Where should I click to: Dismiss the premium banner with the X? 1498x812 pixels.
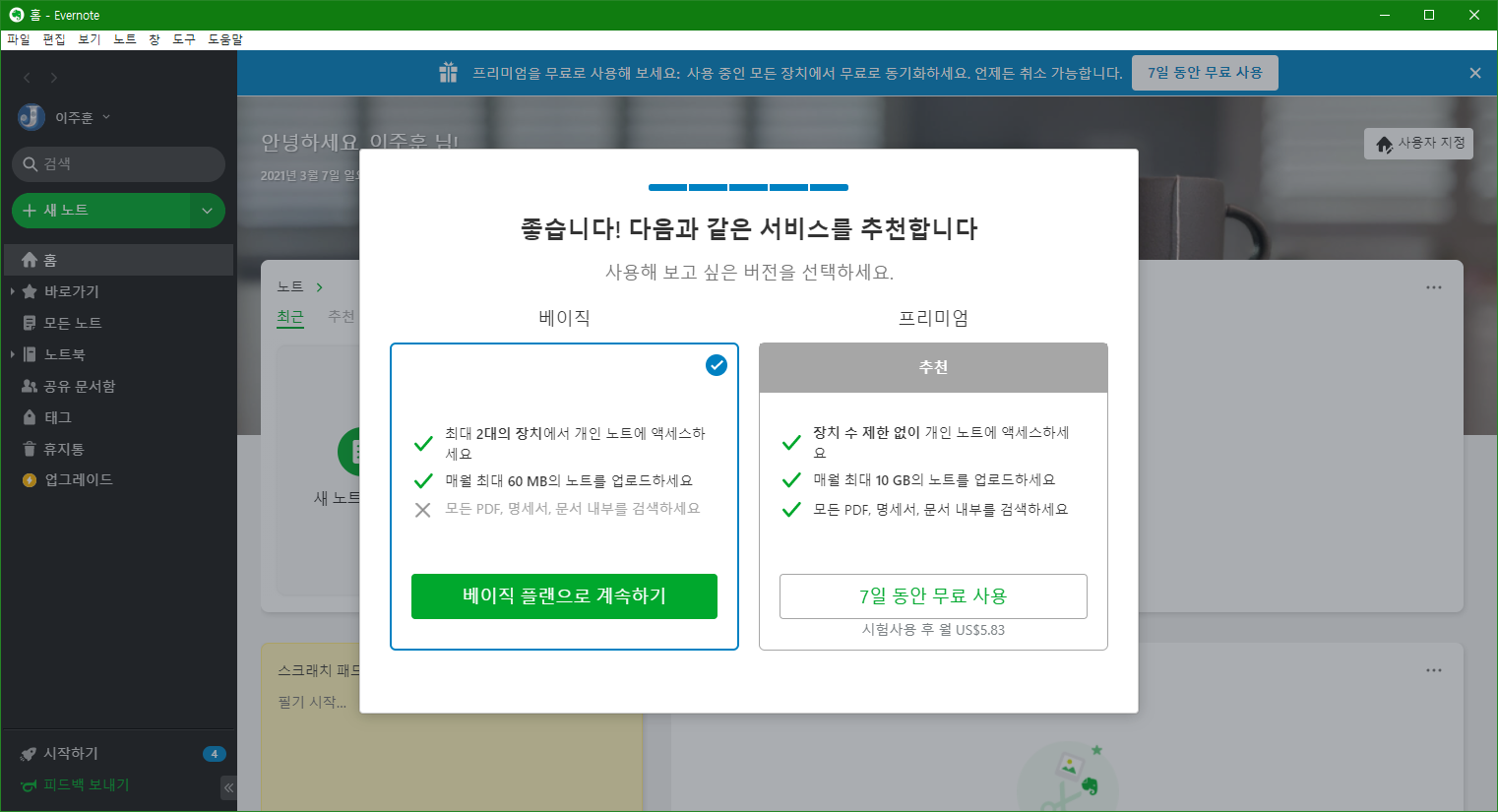click(x=1475, y=73)
